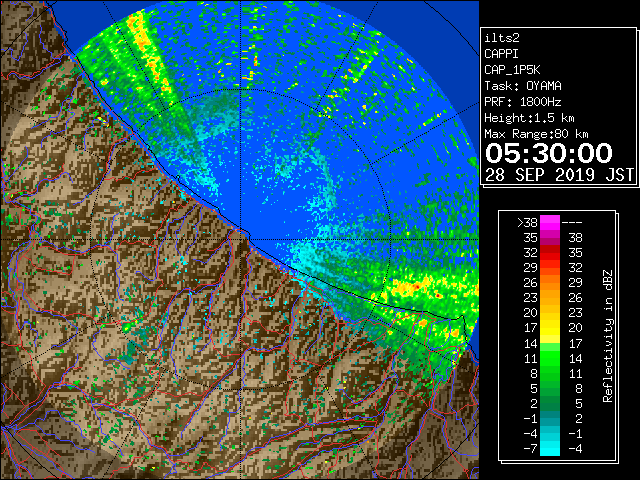Click the 05:30:00 timestamp

coord(549,153)
